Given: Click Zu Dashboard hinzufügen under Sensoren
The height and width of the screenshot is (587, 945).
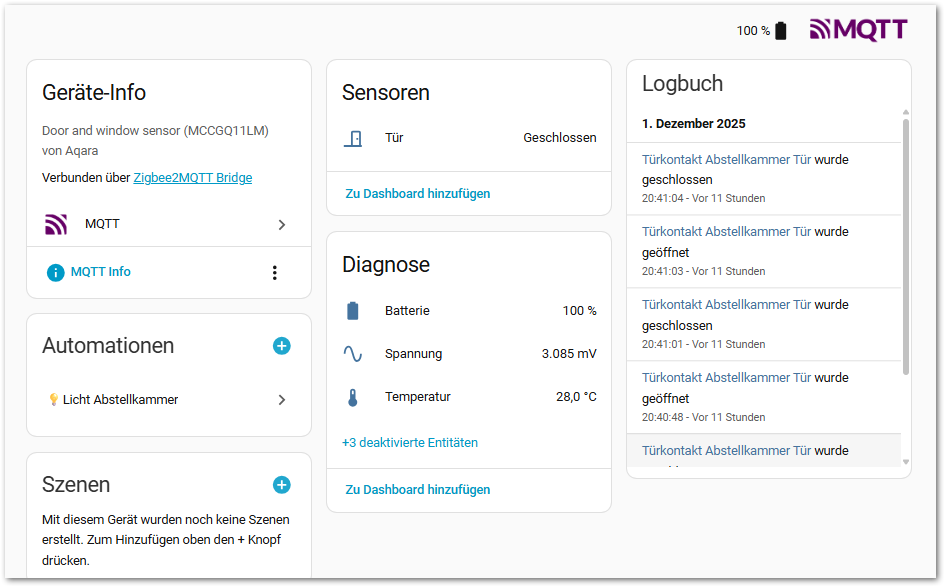Looking at the screenshot, I should tap(418, 194).
